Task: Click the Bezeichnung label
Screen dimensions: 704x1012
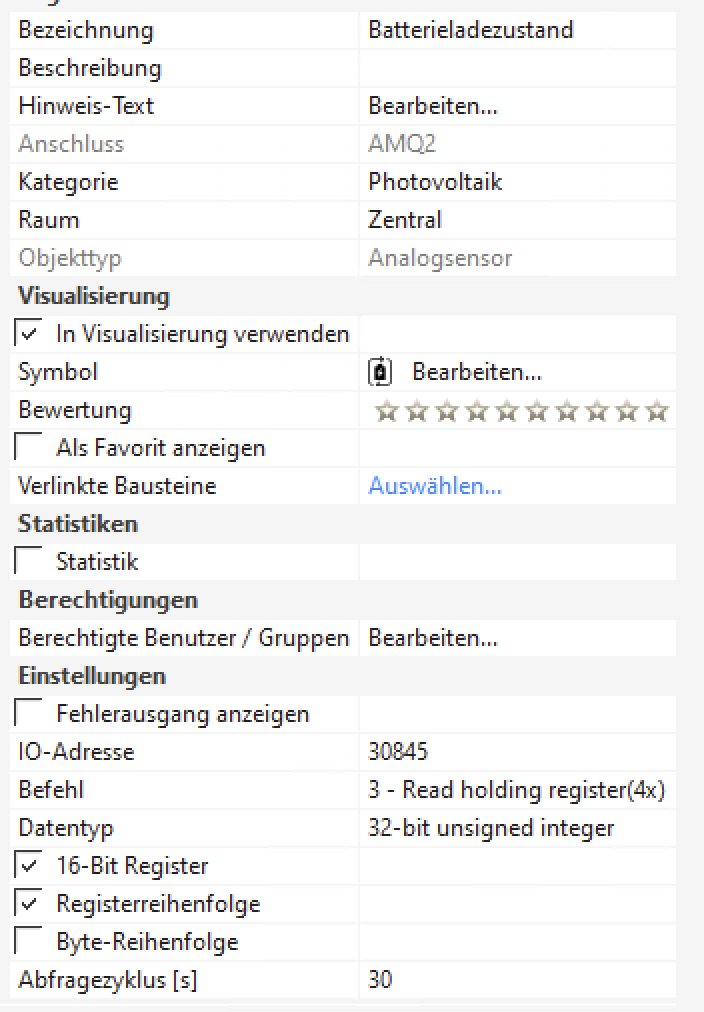Action: tap(86, 30)
